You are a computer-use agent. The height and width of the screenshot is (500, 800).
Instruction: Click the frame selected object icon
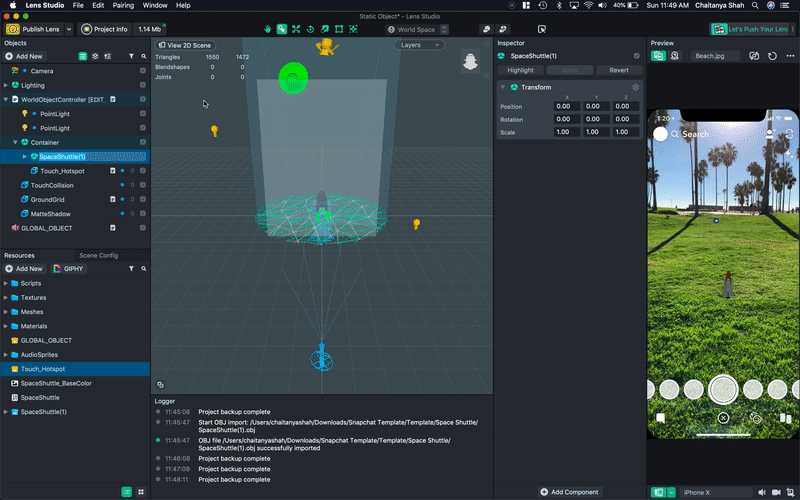pyautogui.click(x=353, y=29)
